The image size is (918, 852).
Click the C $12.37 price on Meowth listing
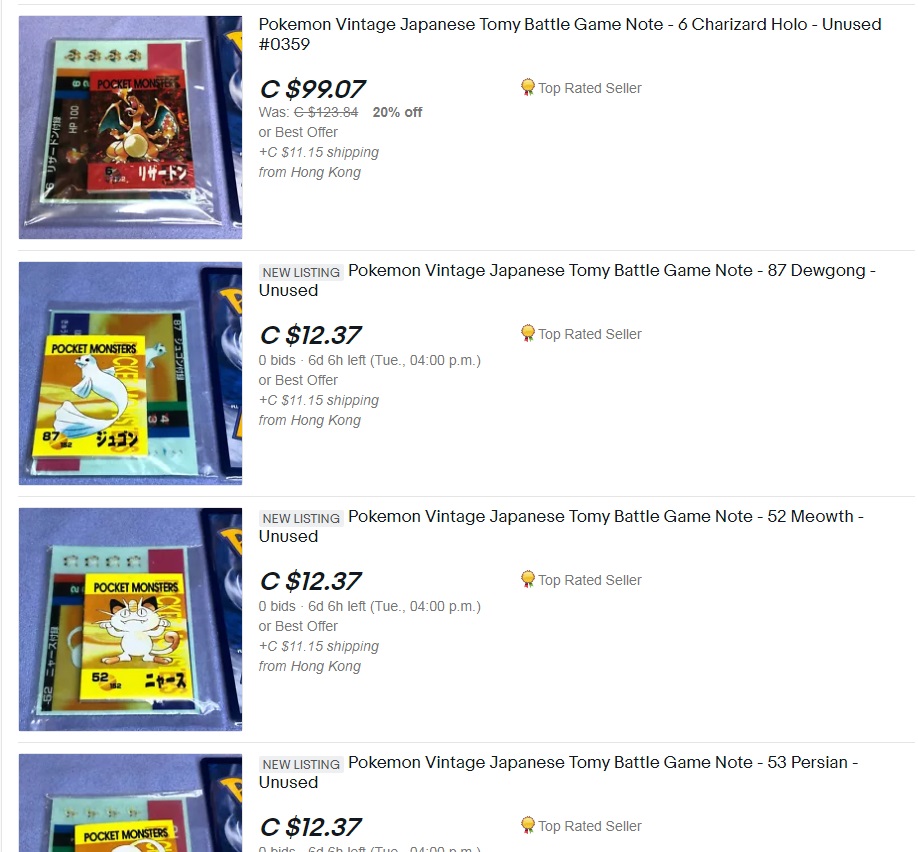click(311, 581)
